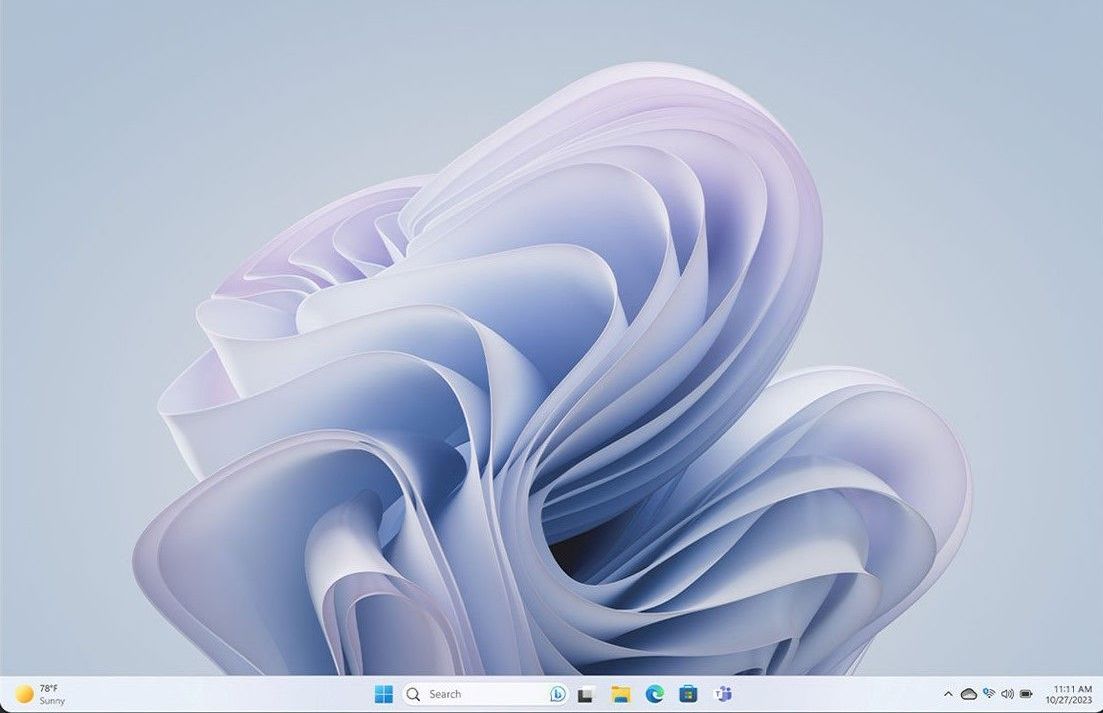
Task: Launch File Explorer from the taskbar
Action: coord(620,695)
